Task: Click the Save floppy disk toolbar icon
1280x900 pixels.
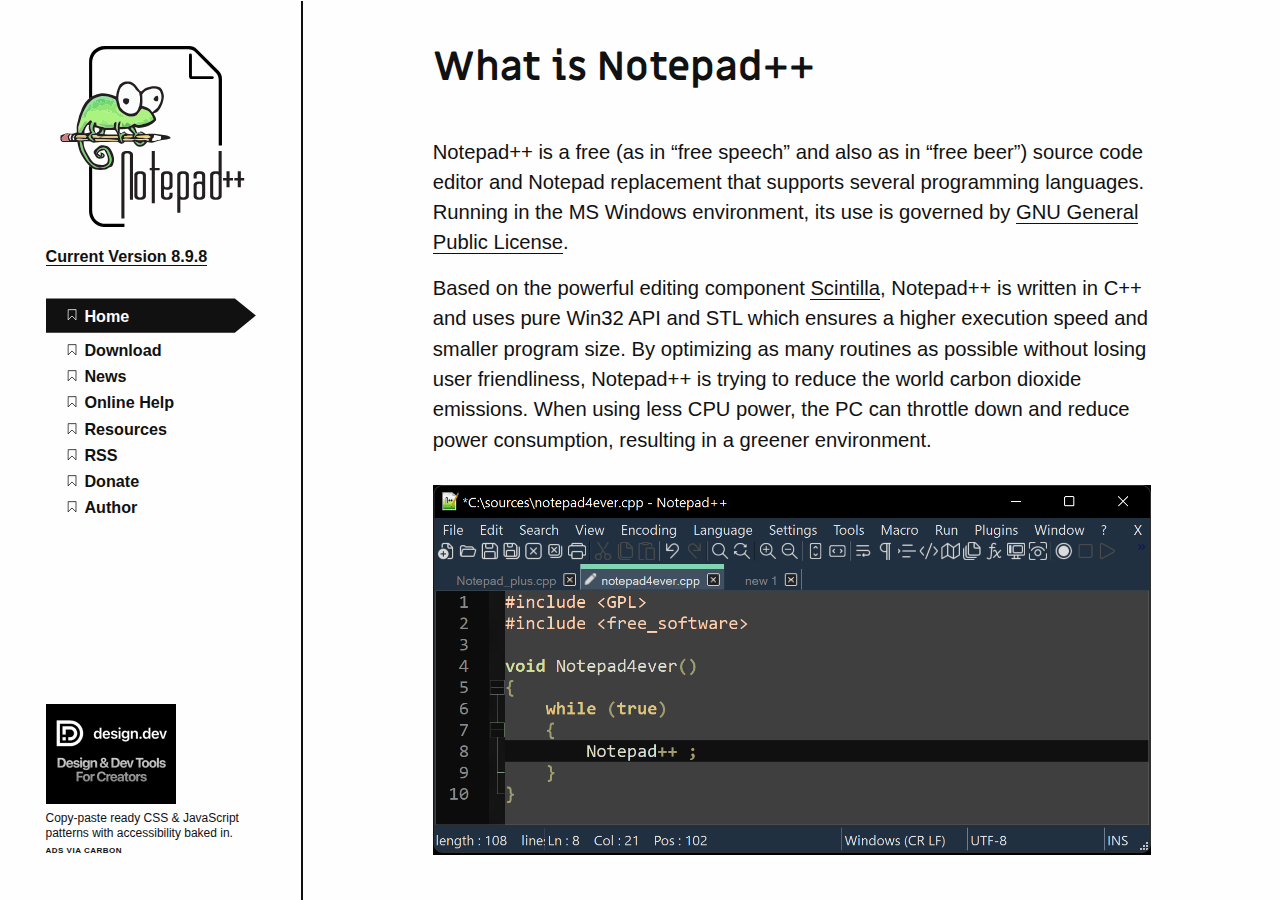Action: point(490,551)
